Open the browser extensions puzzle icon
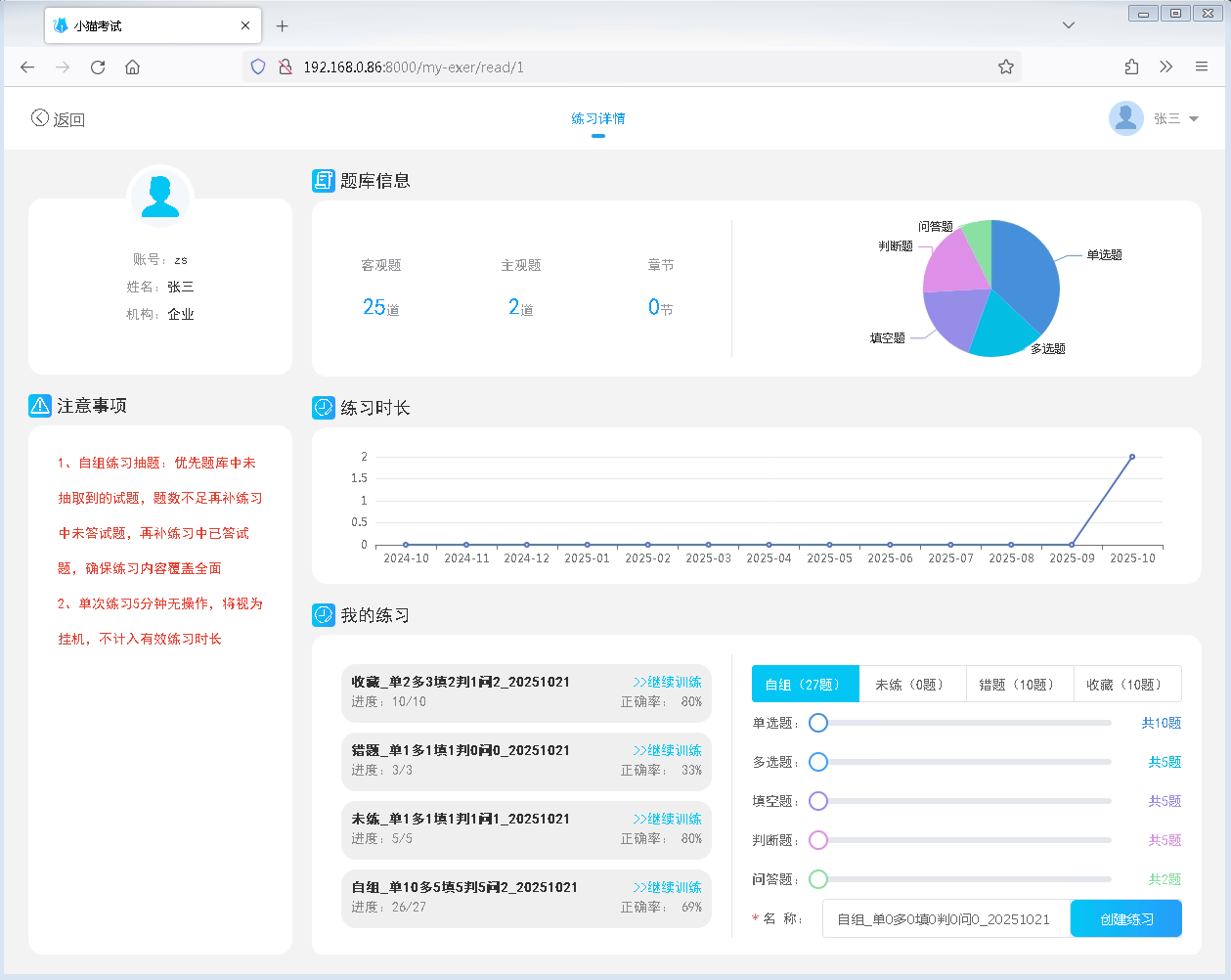This screenshot has width=1231, height=980. (x=1131, y=67)
